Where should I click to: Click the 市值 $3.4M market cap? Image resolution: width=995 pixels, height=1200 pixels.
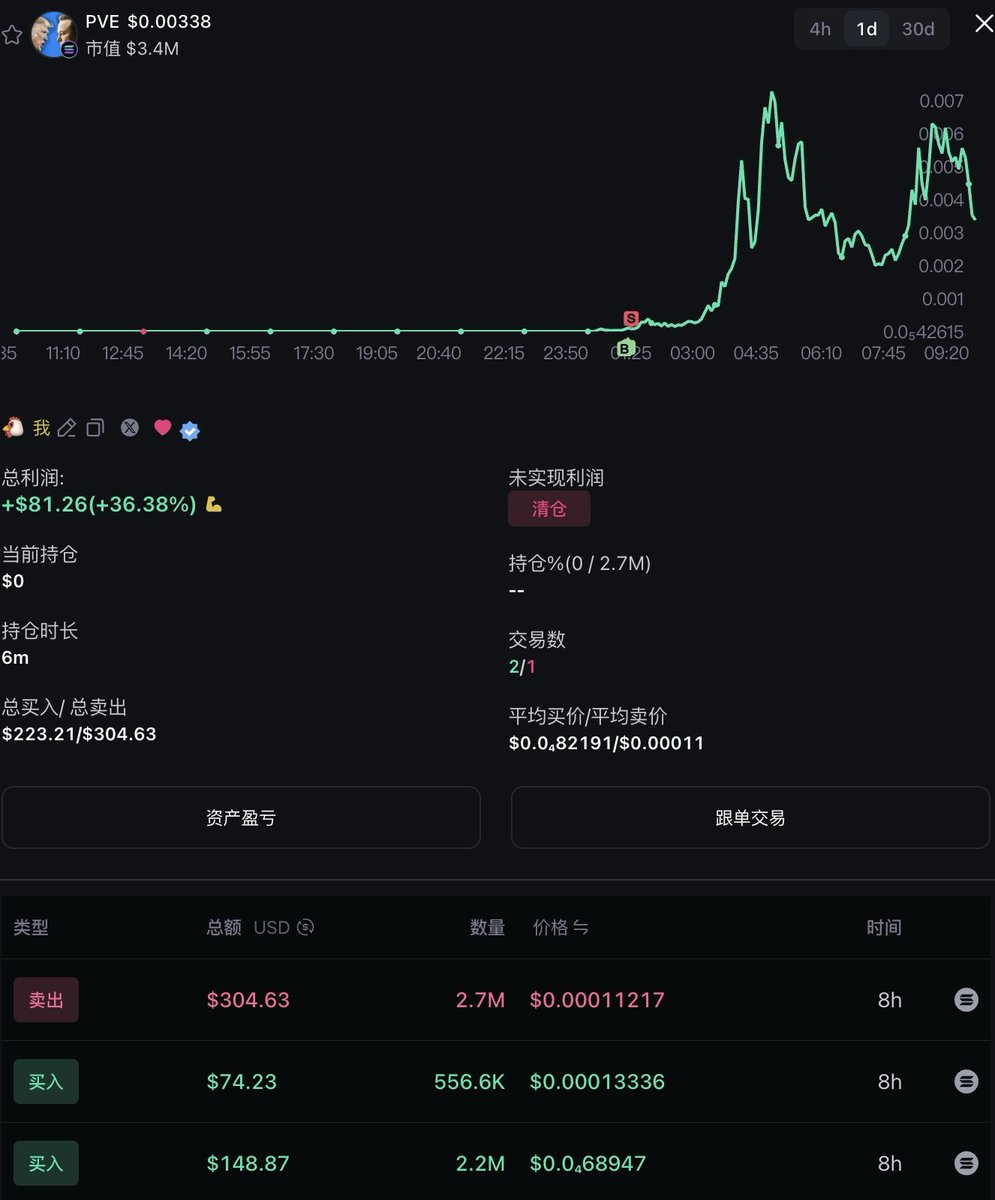132,48
